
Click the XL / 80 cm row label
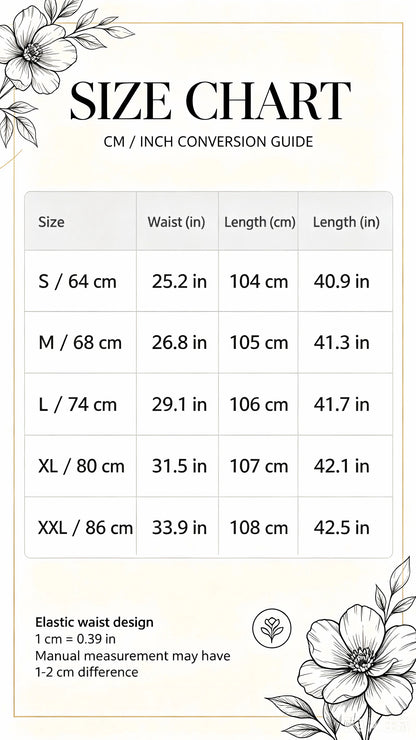coord(81,466)
